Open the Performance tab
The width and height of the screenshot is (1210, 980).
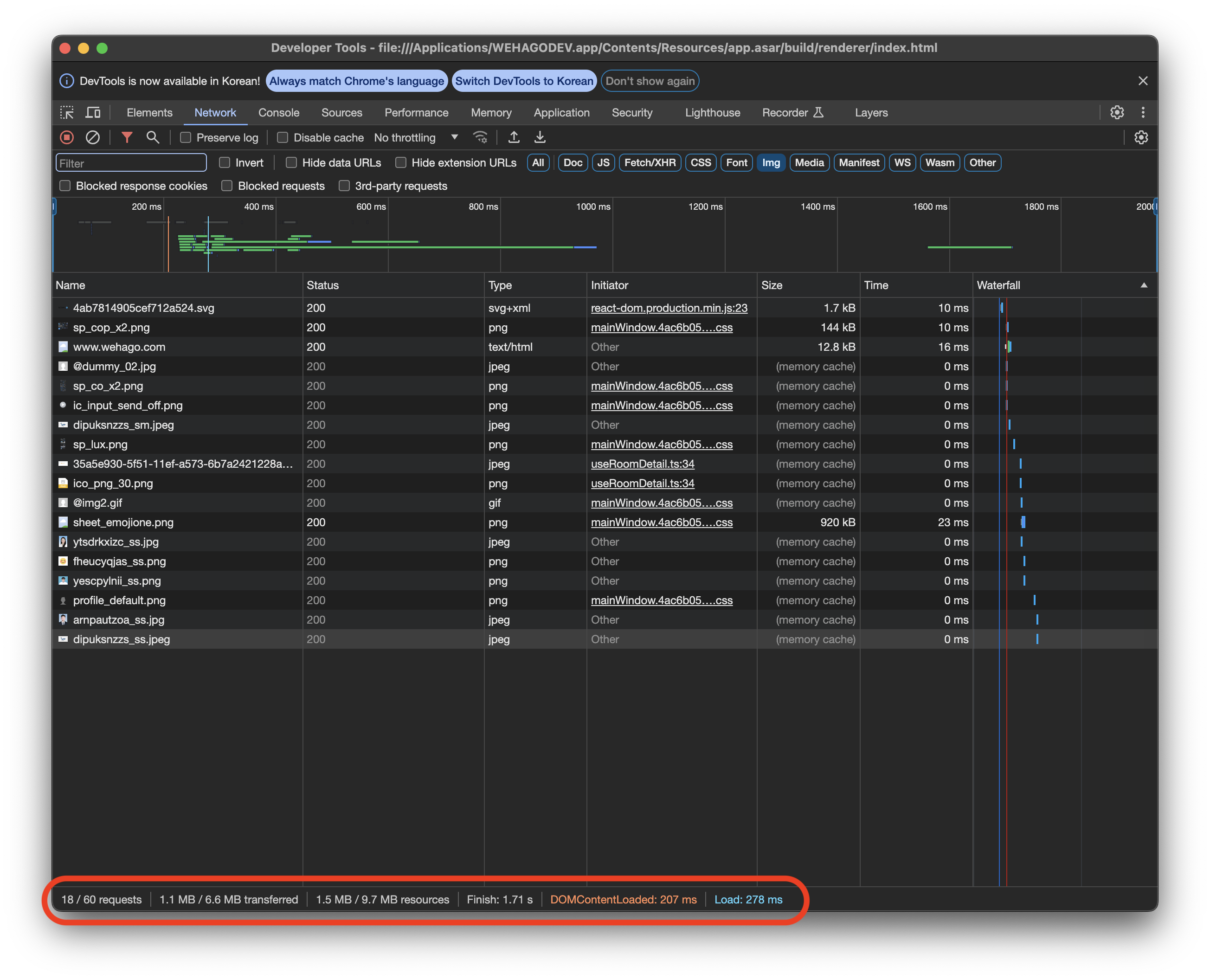click(x=416, y=112)
